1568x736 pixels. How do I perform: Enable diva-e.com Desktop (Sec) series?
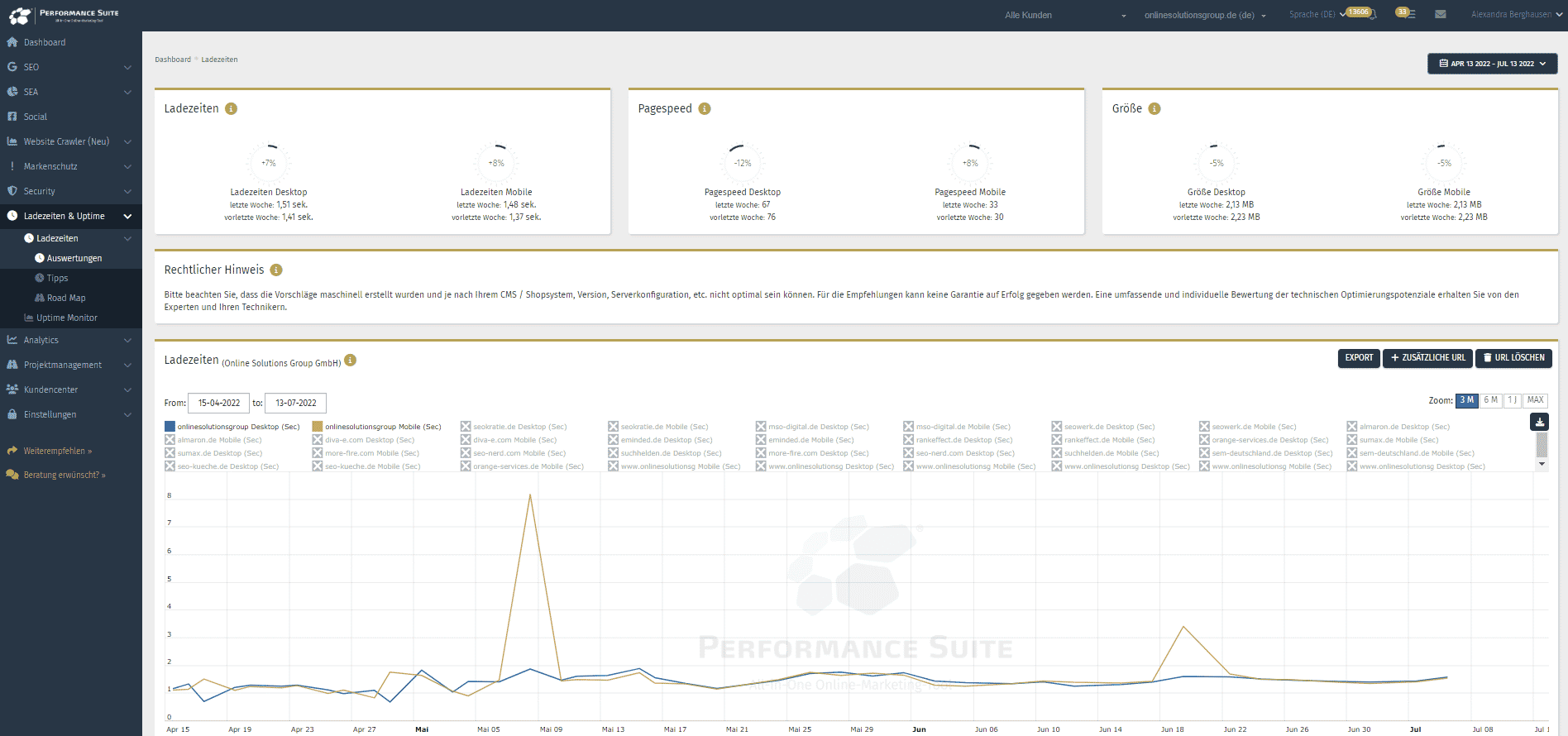pyautogui.click(x=364, y=440)
